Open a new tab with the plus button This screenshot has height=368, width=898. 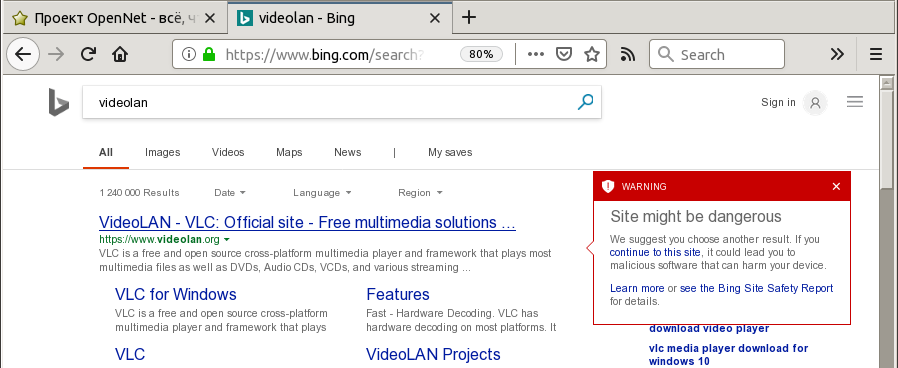(468, 18)
